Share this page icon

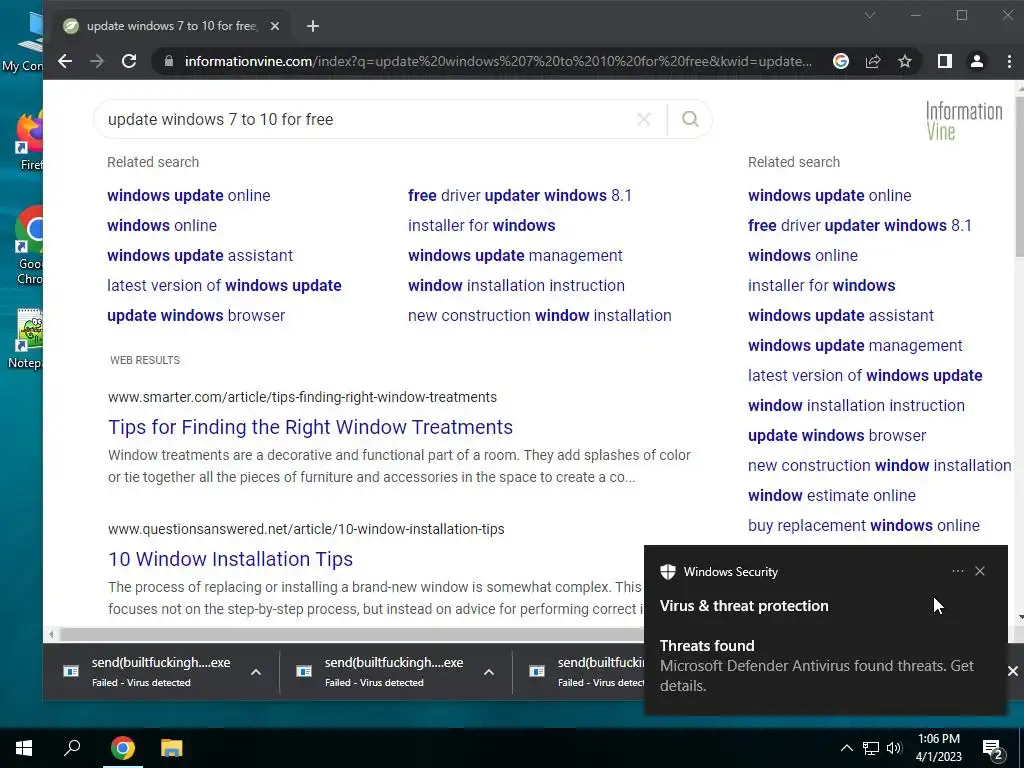(x=873, y=61)
